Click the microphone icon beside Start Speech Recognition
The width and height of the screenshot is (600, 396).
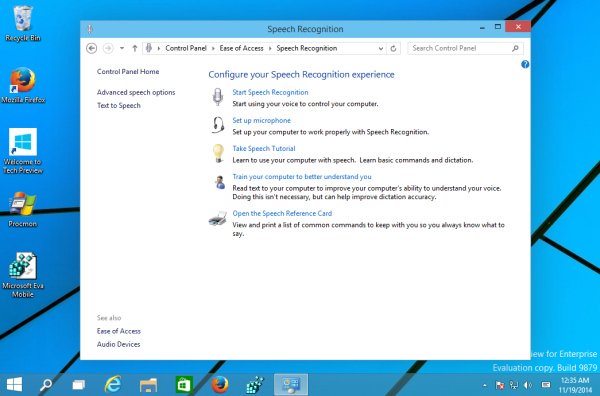click(218, 97)
